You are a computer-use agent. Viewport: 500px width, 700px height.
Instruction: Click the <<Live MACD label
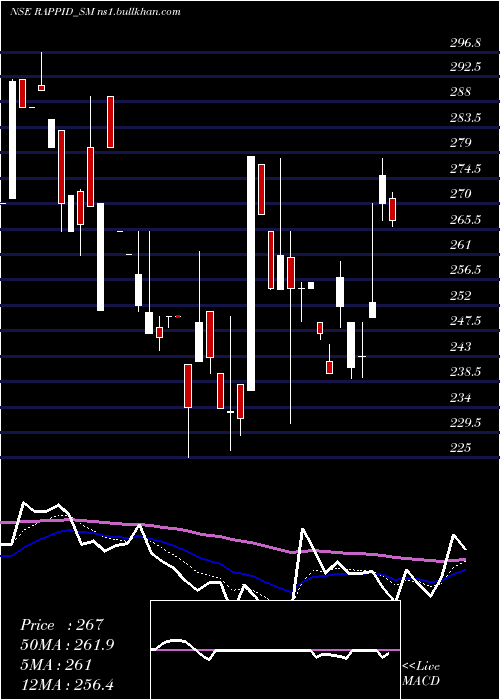[421, 674]
